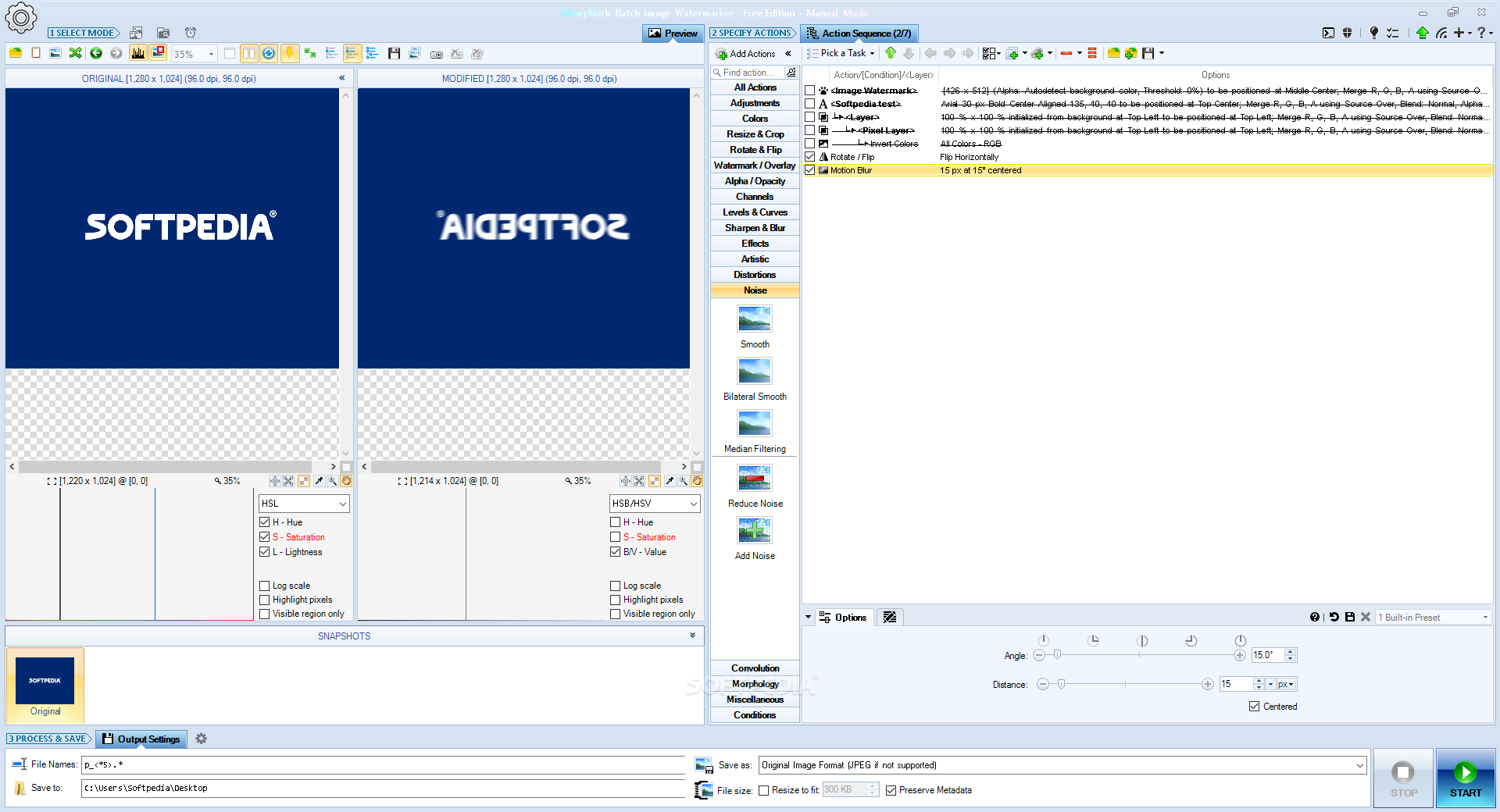The image size is (1500, 812).
Task: Open image file with the yellow folder icon
Action: pyautogui.click(x=15, y=53)
